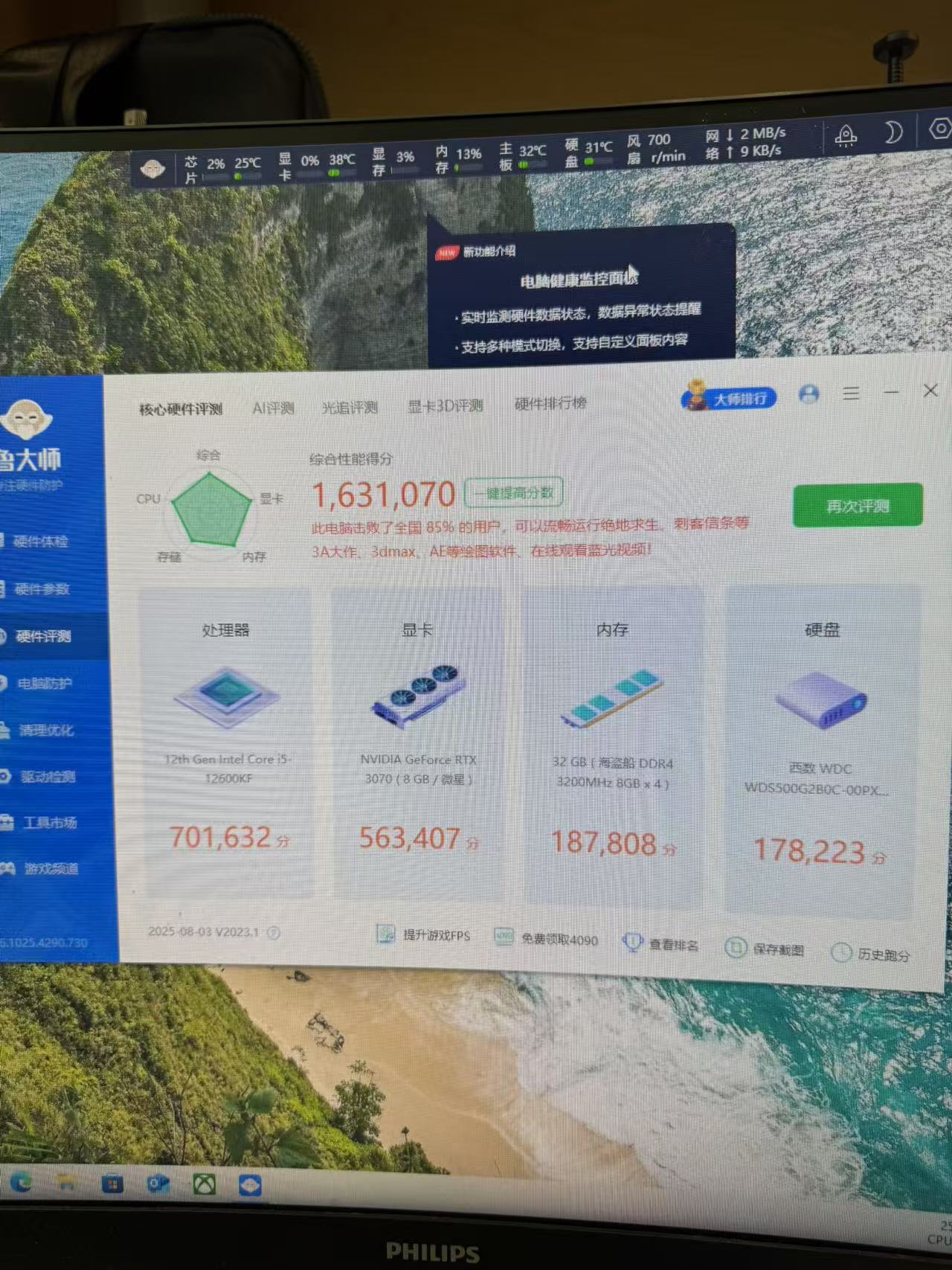Viewport: 952px width, 1270px height.
Task: Click the green 再次评测 button
Action: [x=858, y=506]
